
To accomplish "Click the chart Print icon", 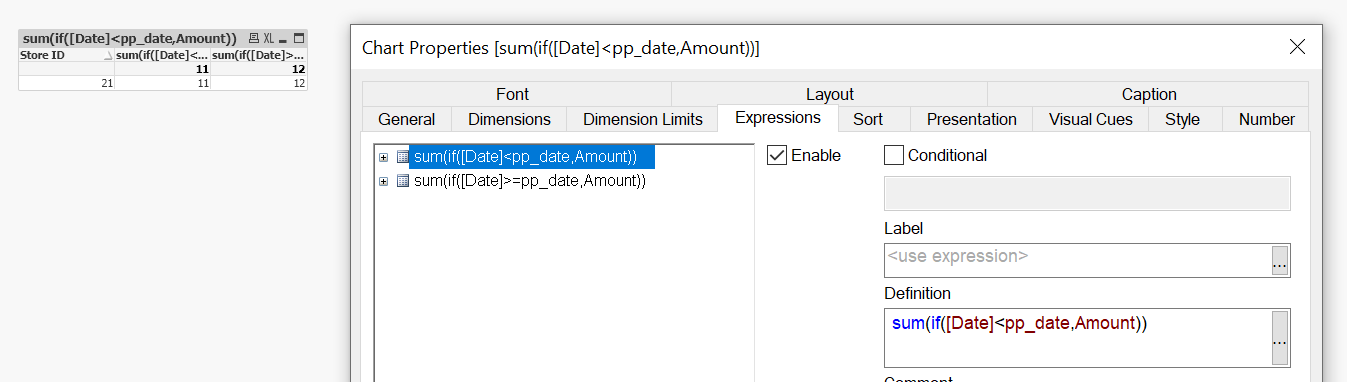I will [x=254, y=38].
